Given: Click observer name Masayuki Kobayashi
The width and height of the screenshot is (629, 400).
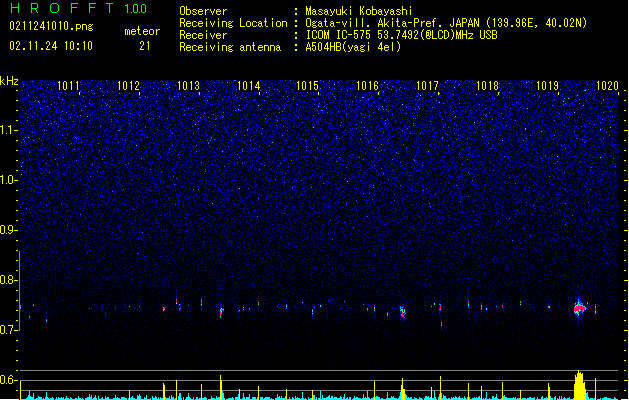Looking at the screenshot, I should (x=359, y=11).
